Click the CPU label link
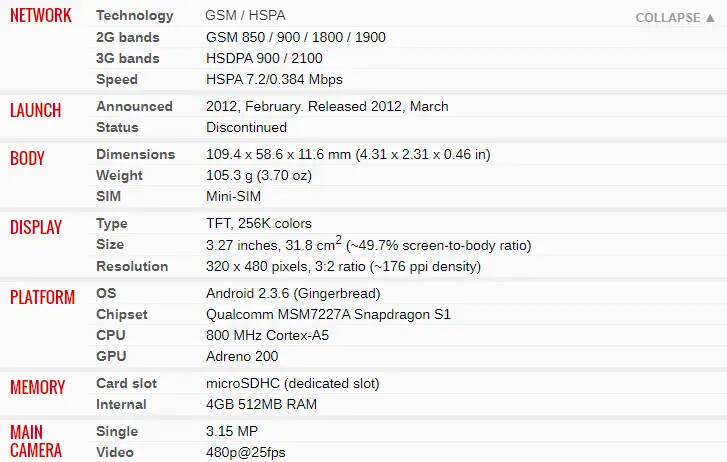Viewport: 727px width, 462px height. (110, 335)
